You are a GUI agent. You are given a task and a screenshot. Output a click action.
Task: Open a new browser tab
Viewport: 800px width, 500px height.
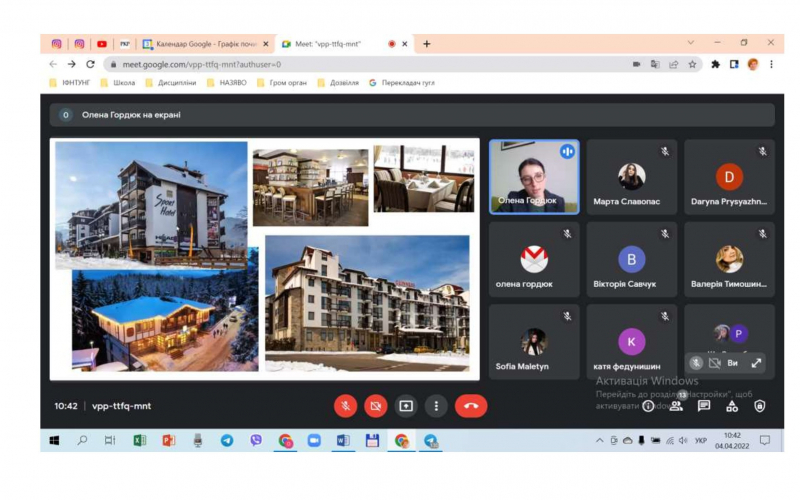click(x=427, y=44)
